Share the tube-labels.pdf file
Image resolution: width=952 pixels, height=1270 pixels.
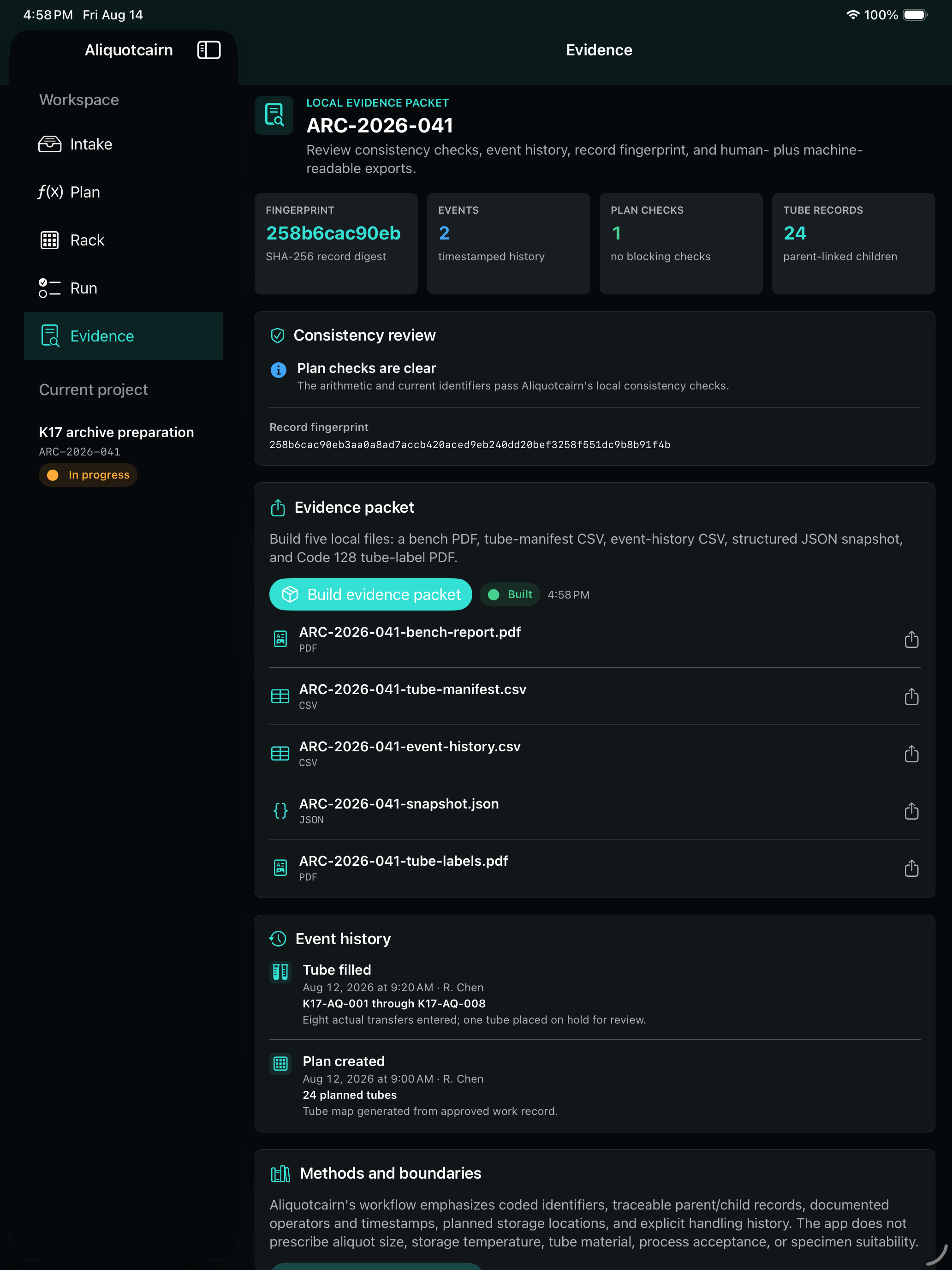point(911,868)
